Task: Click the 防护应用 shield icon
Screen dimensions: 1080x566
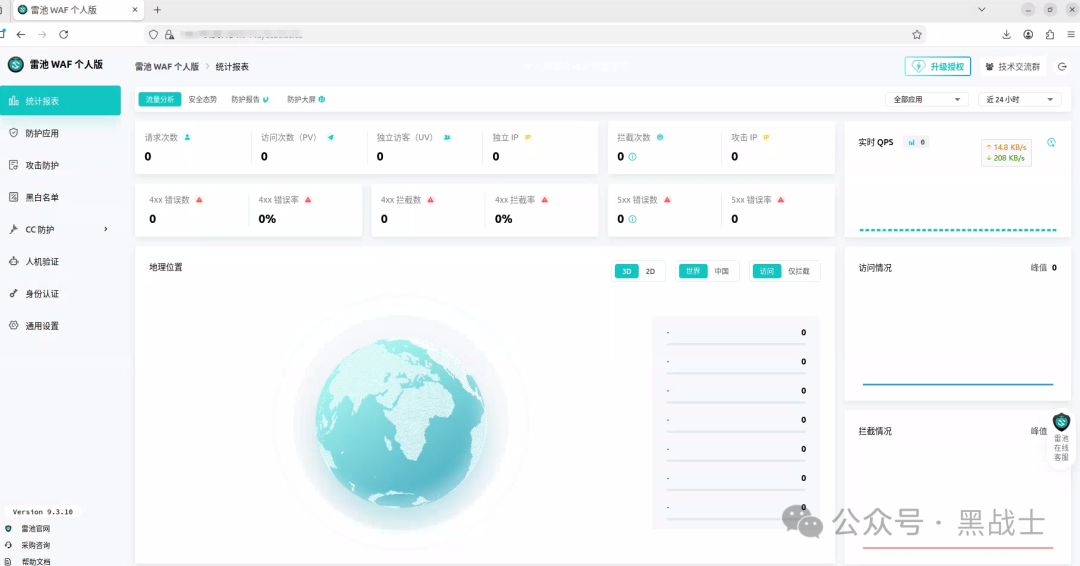Action: click(13, 132)
